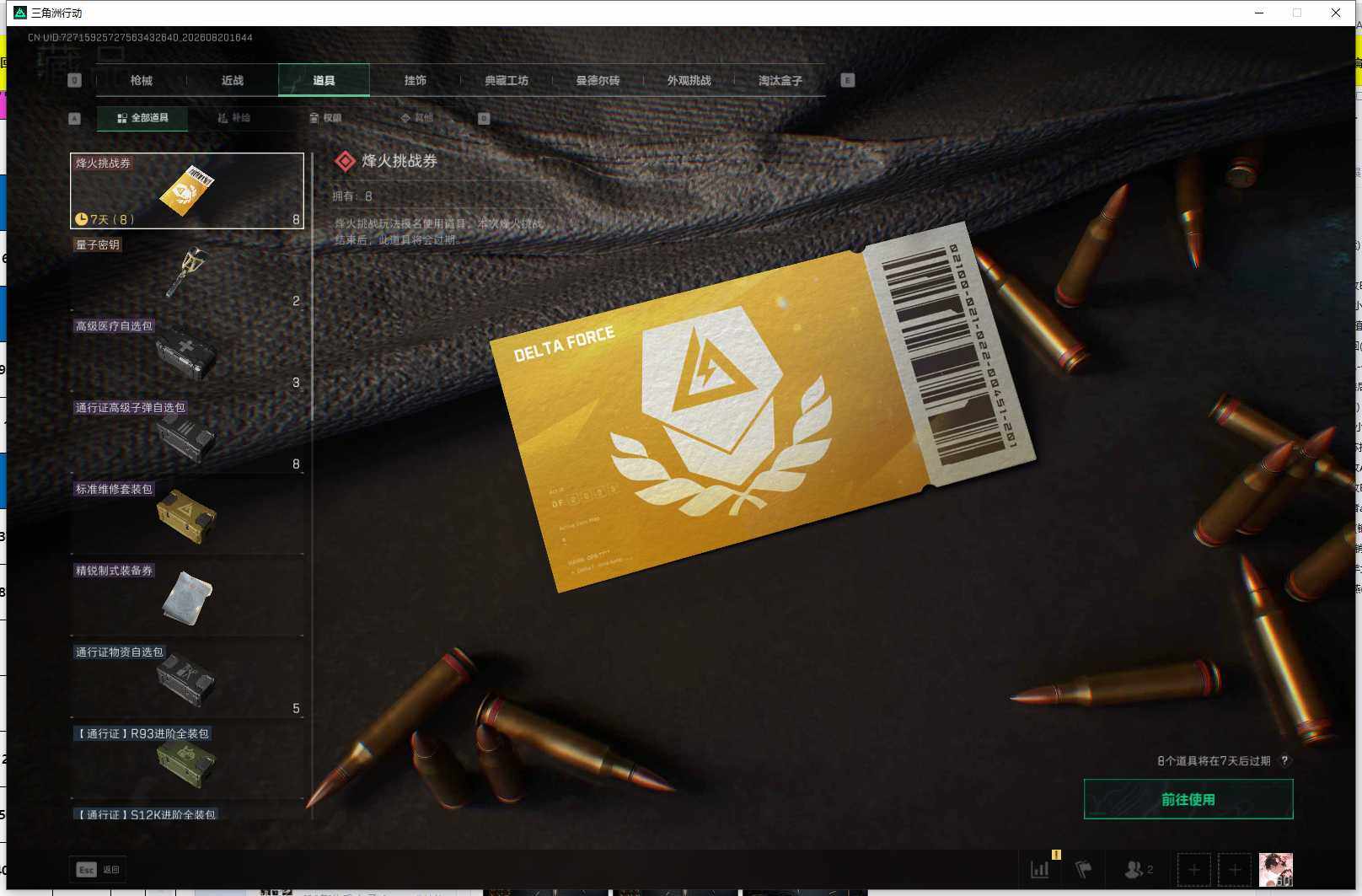The image size is (1362, 896).
Task: Click the 拥有：8 owned count text
Action: 352,196
